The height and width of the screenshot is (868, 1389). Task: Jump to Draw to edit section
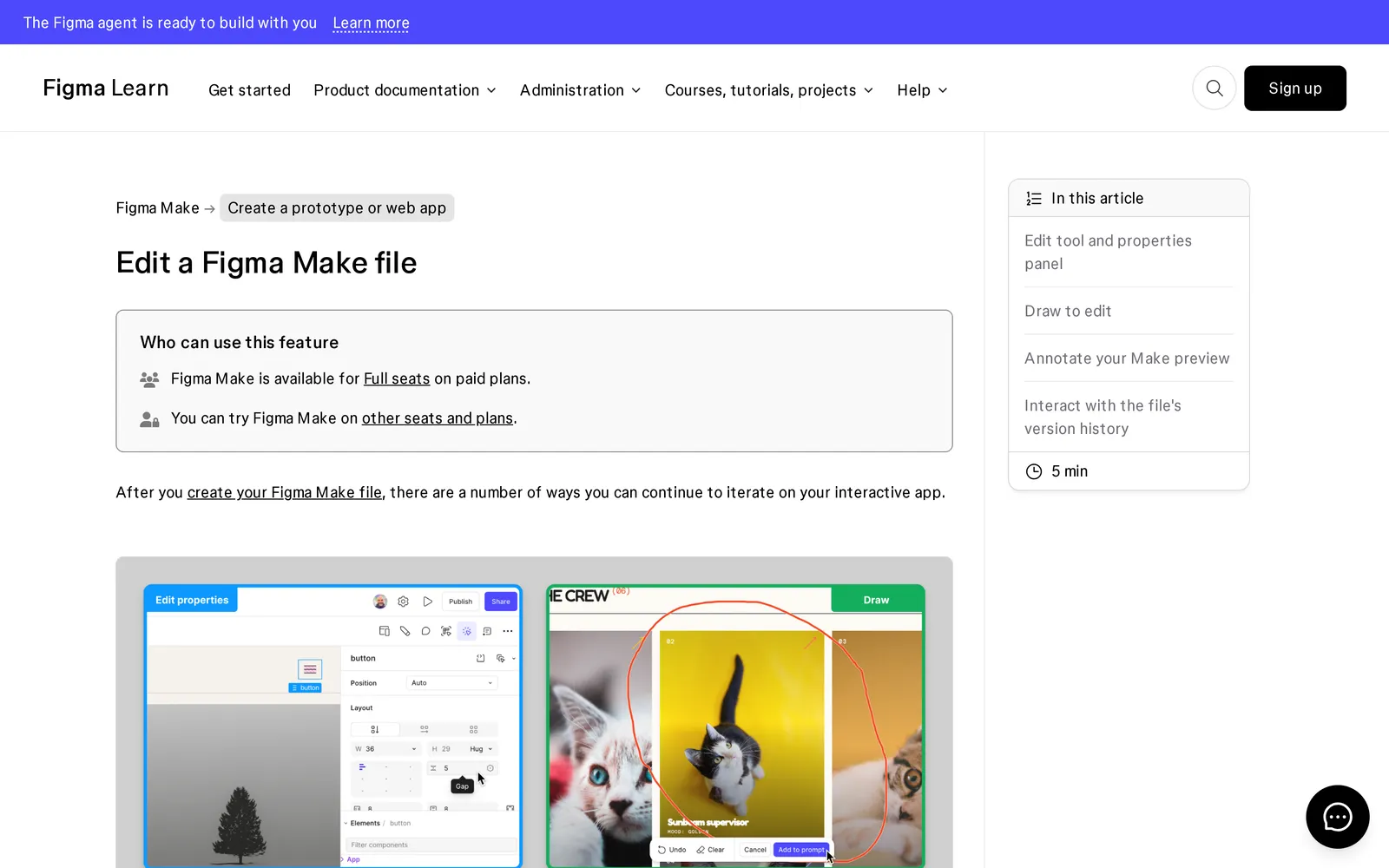1068,311
